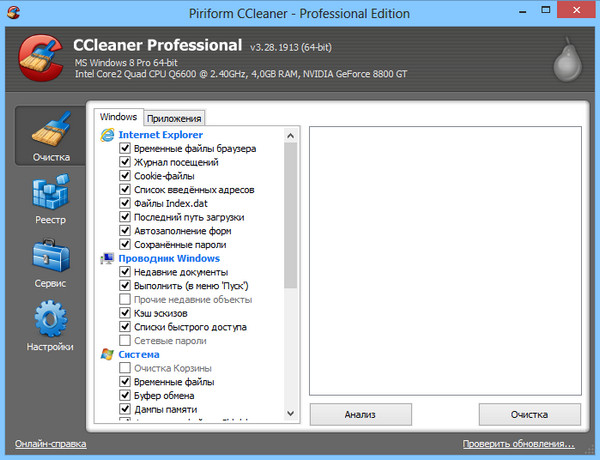Screen dimensions: 600x460
Task: Open the Настройки (Settings) gear icon
Action: pyautogui.click(x=50, y=327)
